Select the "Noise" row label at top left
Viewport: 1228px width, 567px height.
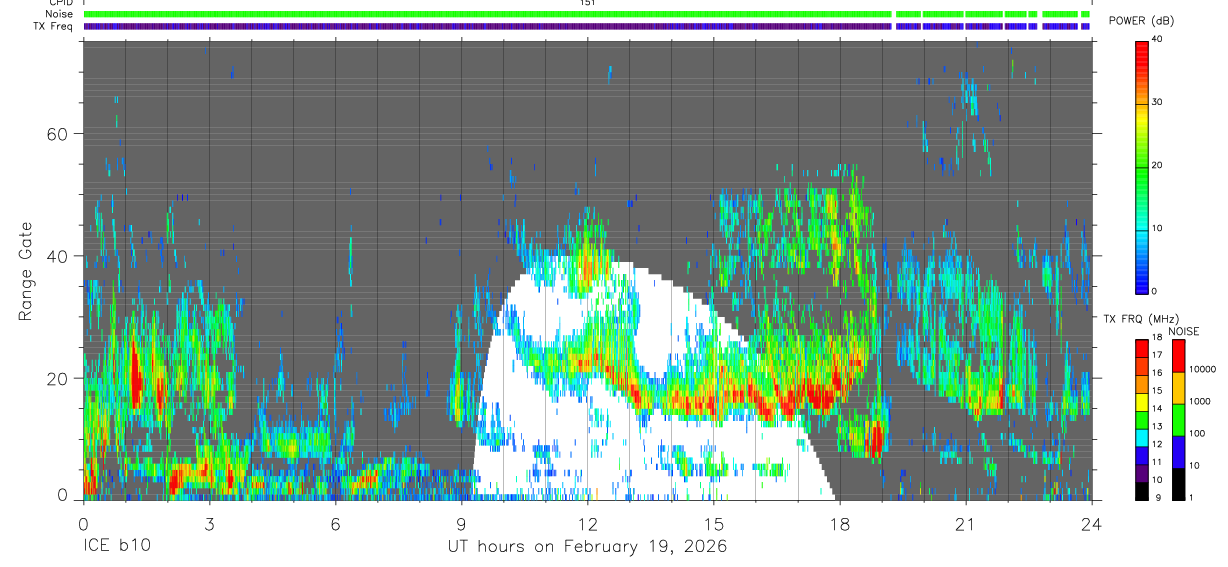tap(59, 14)
